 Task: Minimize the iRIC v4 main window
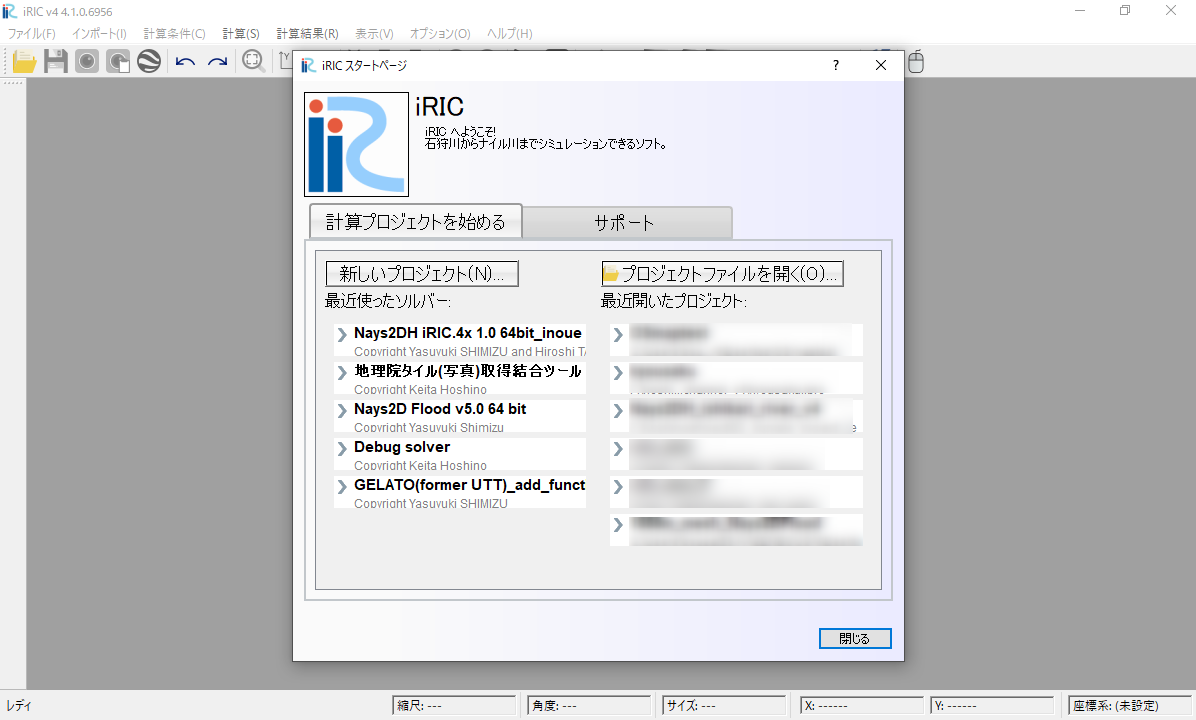click(1080, 11)
